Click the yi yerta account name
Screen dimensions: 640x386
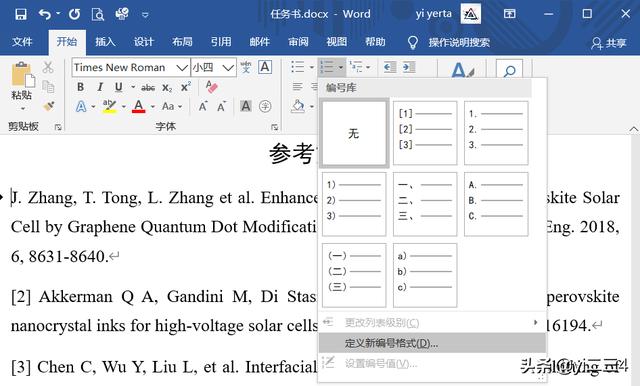(x=433, y=14)
